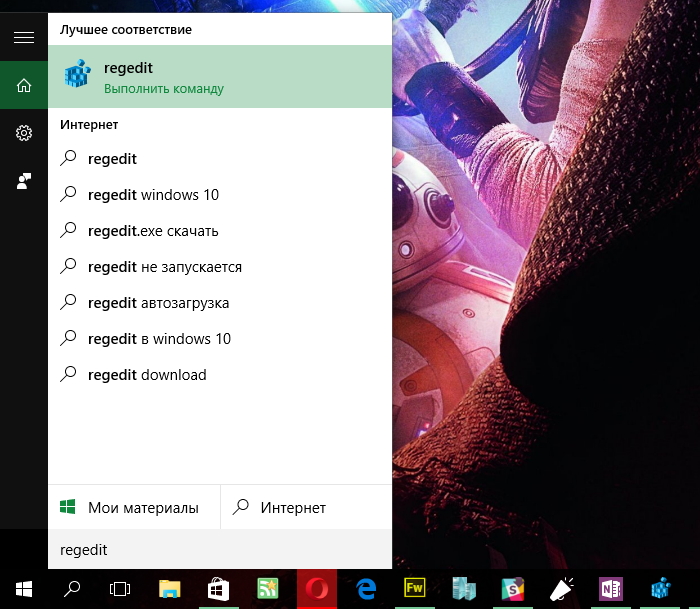
Task: Open the green RSS star app on taskbar
Action: coord(268,589)
